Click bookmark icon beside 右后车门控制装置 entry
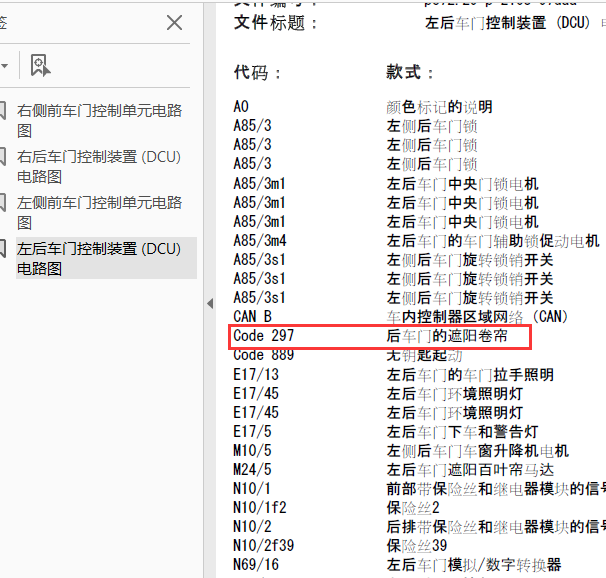Image resolution: width=606 pixels, height=578 pixels. [3, 157]
